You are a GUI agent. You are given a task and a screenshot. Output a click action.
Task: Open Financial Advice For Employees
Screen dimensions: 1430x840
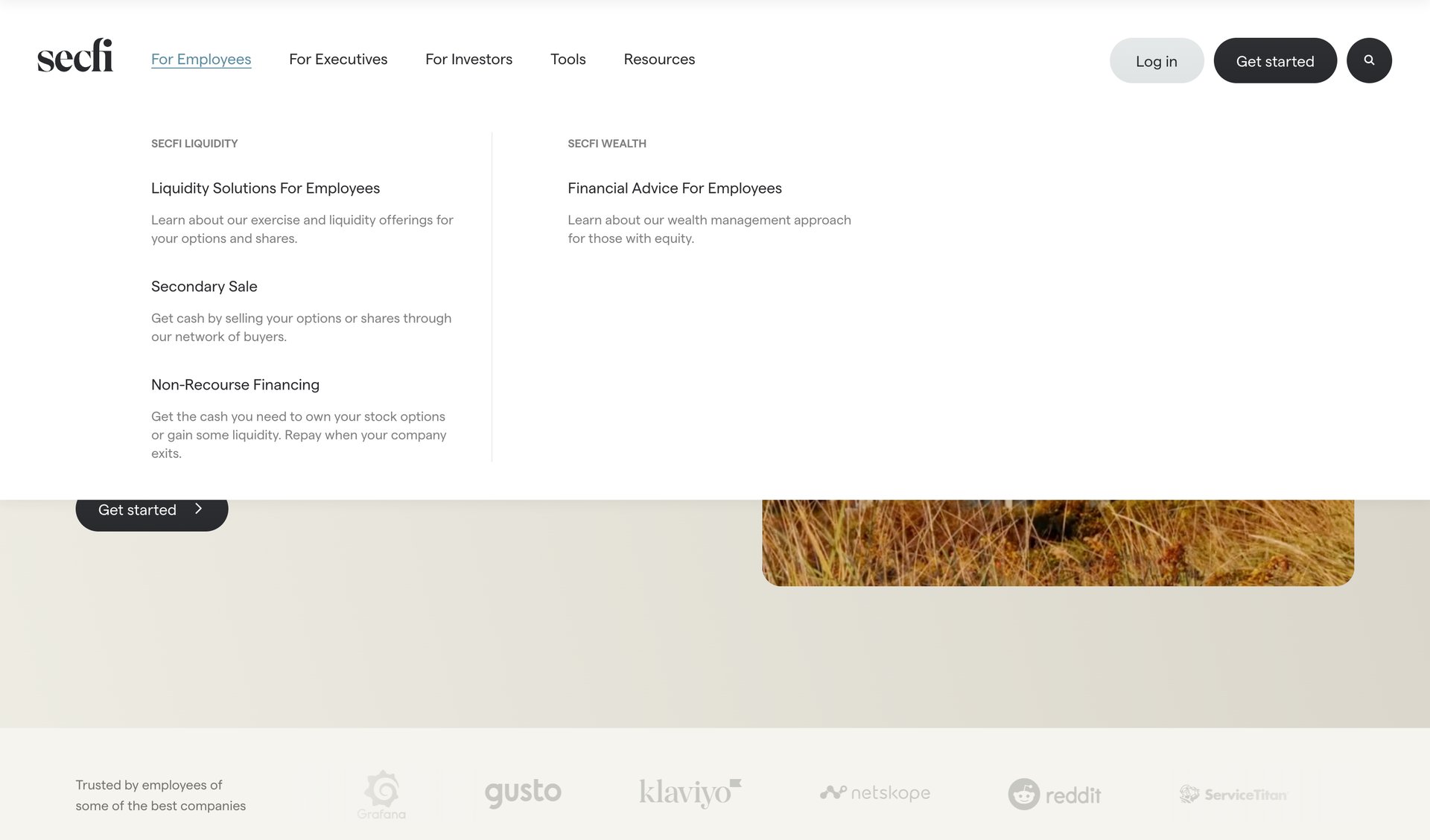pyautogui.click(x=674, y=188)
